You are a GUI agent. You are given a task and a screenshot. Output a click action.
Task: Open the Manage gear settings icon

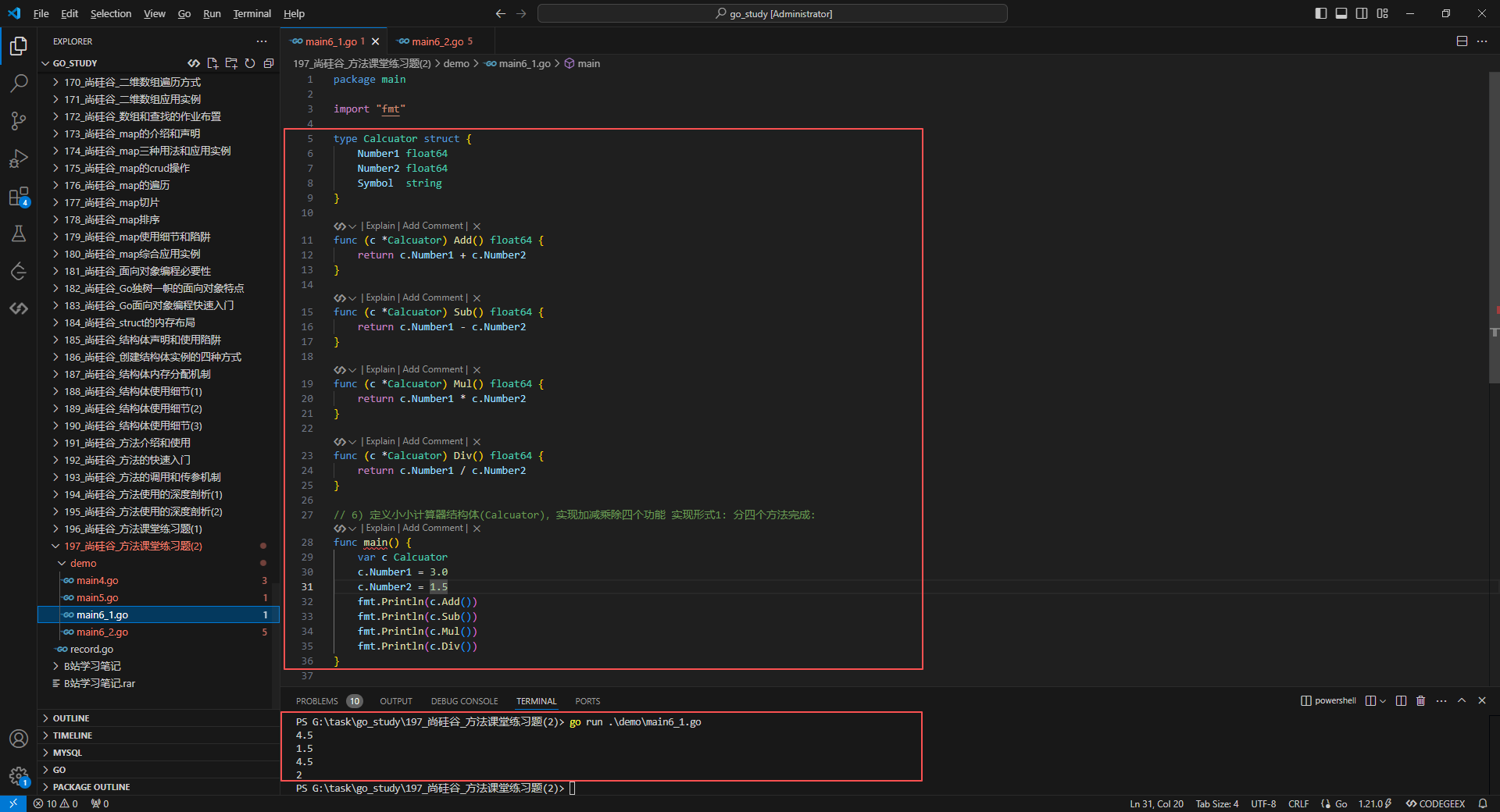(19, 775)
